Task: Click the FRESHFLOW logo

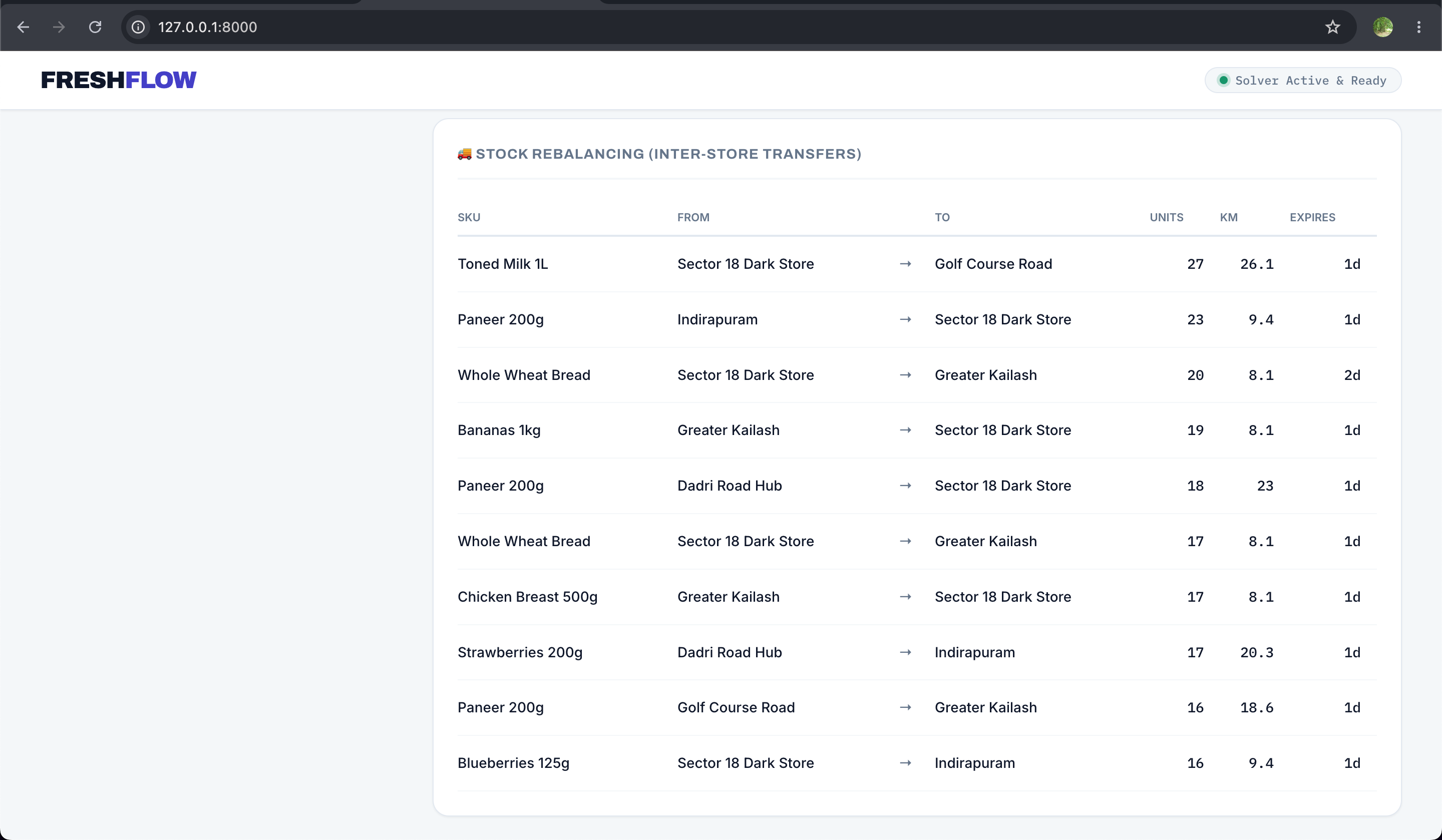Action: pos(119,80)
